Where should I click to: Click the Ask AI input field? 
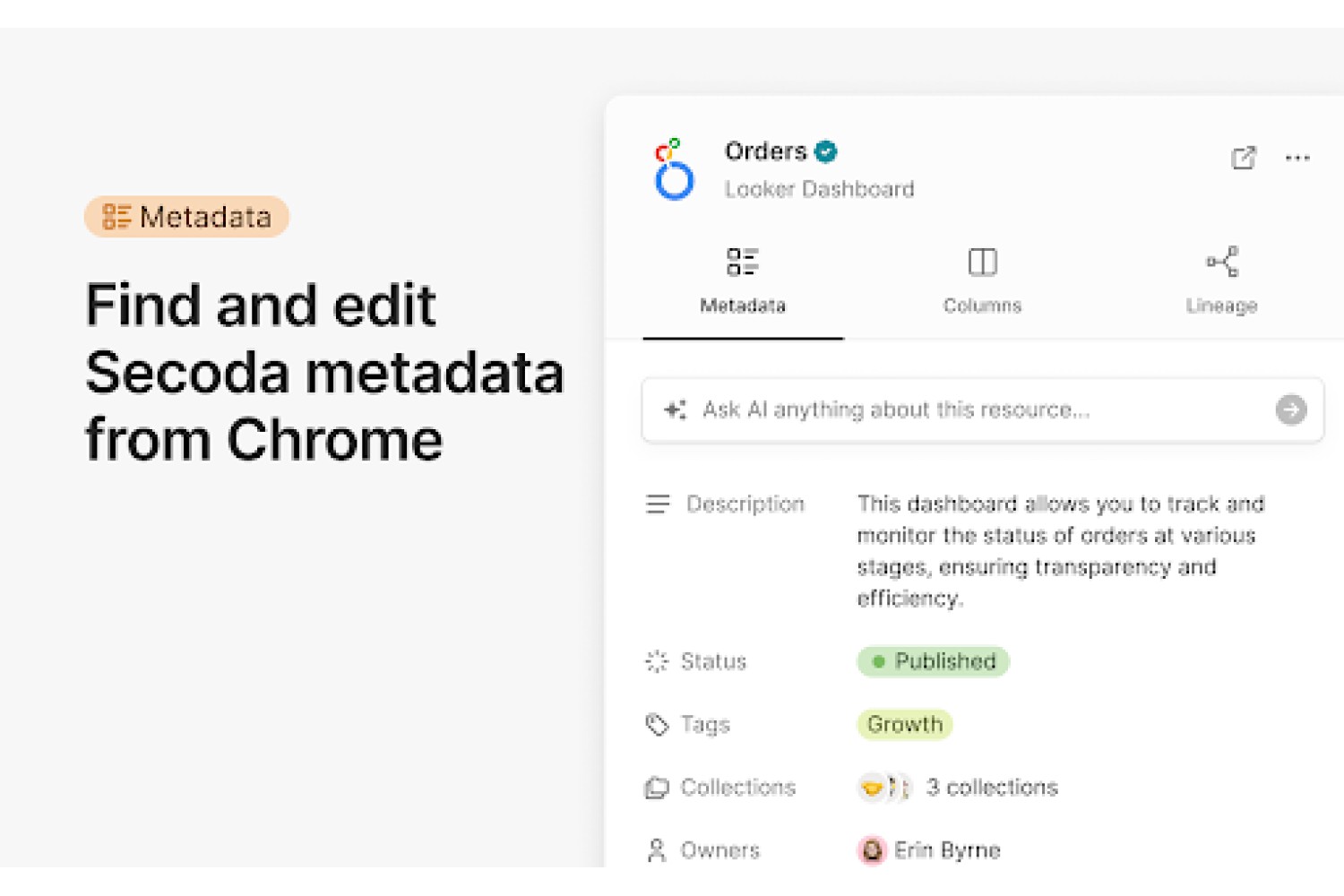click(983, 410)
